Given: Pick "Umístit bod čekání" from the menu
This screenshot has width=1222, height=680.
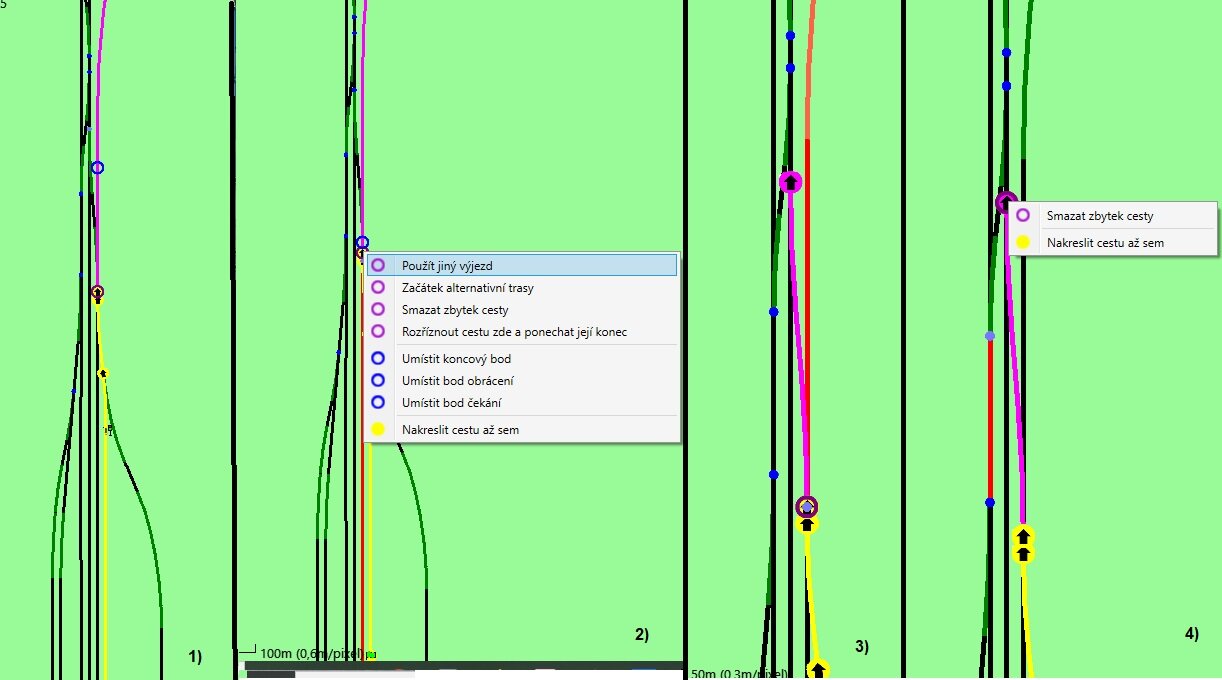Looking at the screenshot, I should tap(451, 403).
